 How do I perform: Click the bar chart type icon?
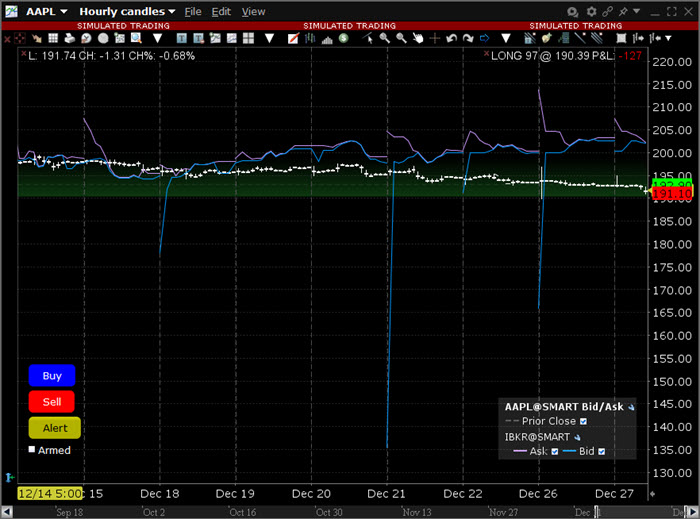(309, 38)
